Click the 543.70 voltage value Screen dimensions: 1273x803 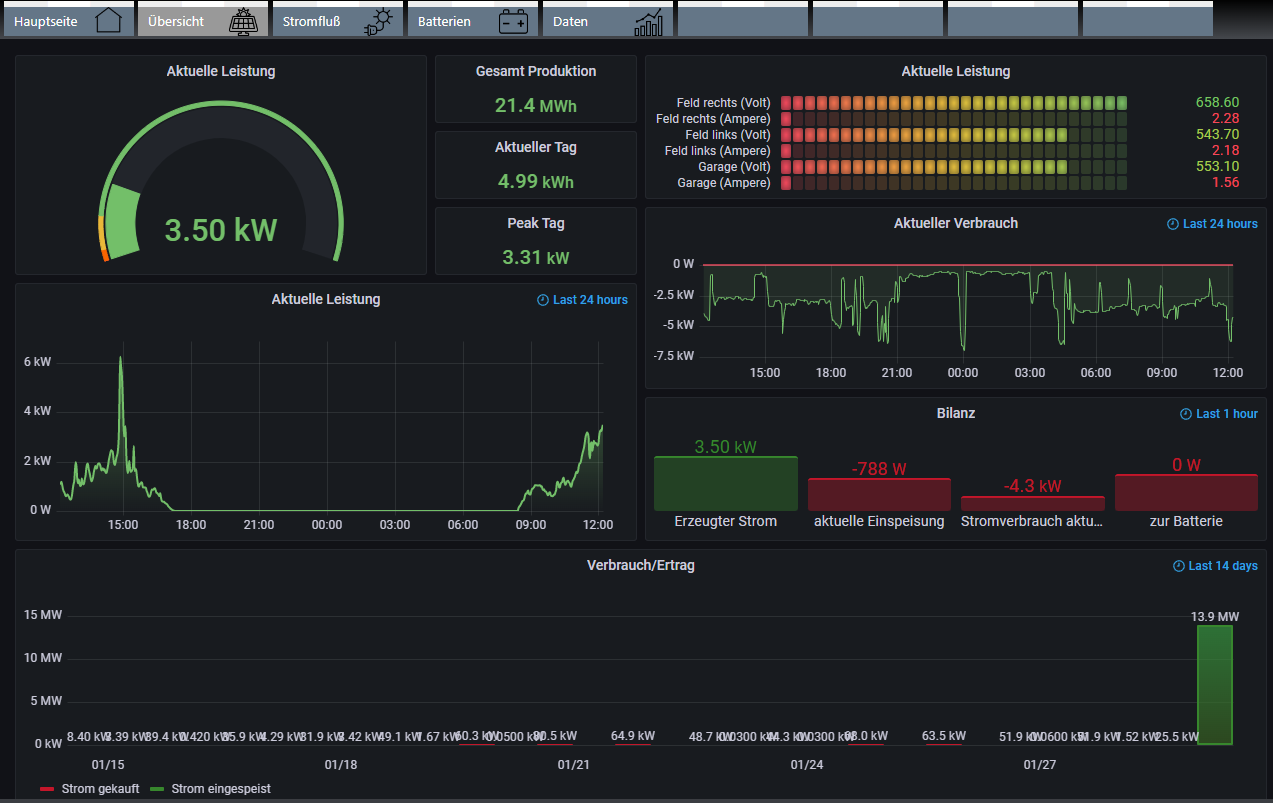tap(1217, 134)
